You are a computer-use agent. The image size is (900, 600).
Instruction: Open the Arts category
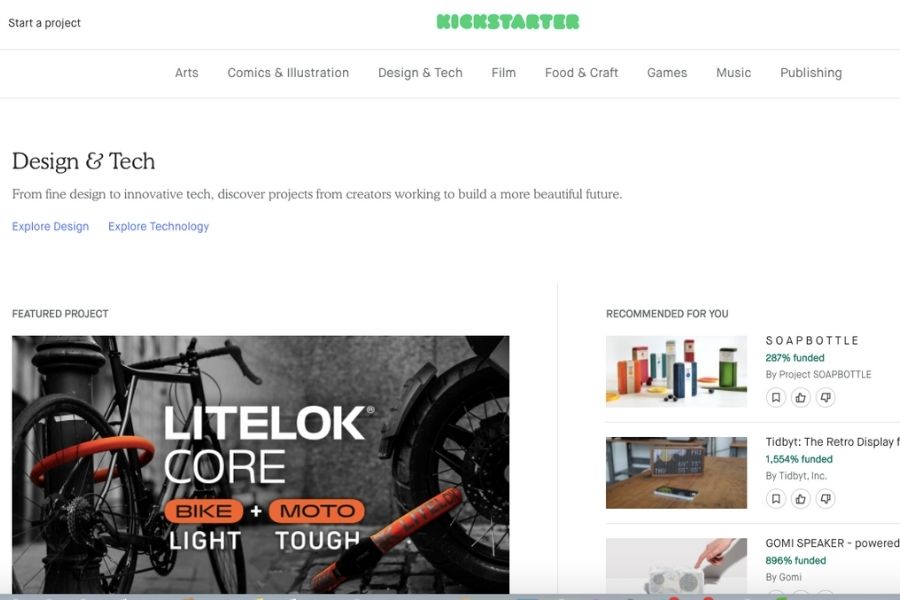point(187,73)
